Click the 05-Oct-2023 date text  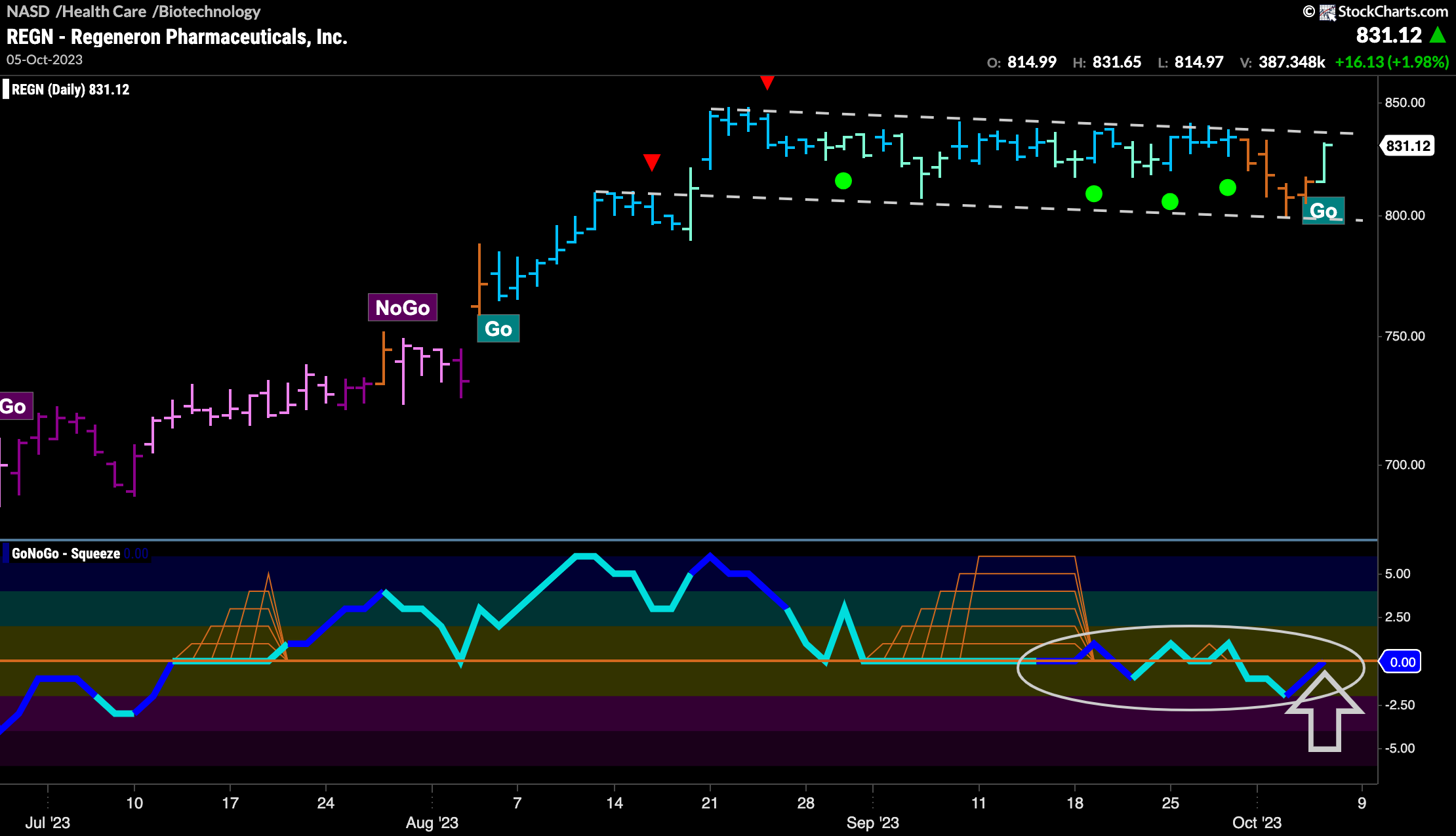click(45, 60)
